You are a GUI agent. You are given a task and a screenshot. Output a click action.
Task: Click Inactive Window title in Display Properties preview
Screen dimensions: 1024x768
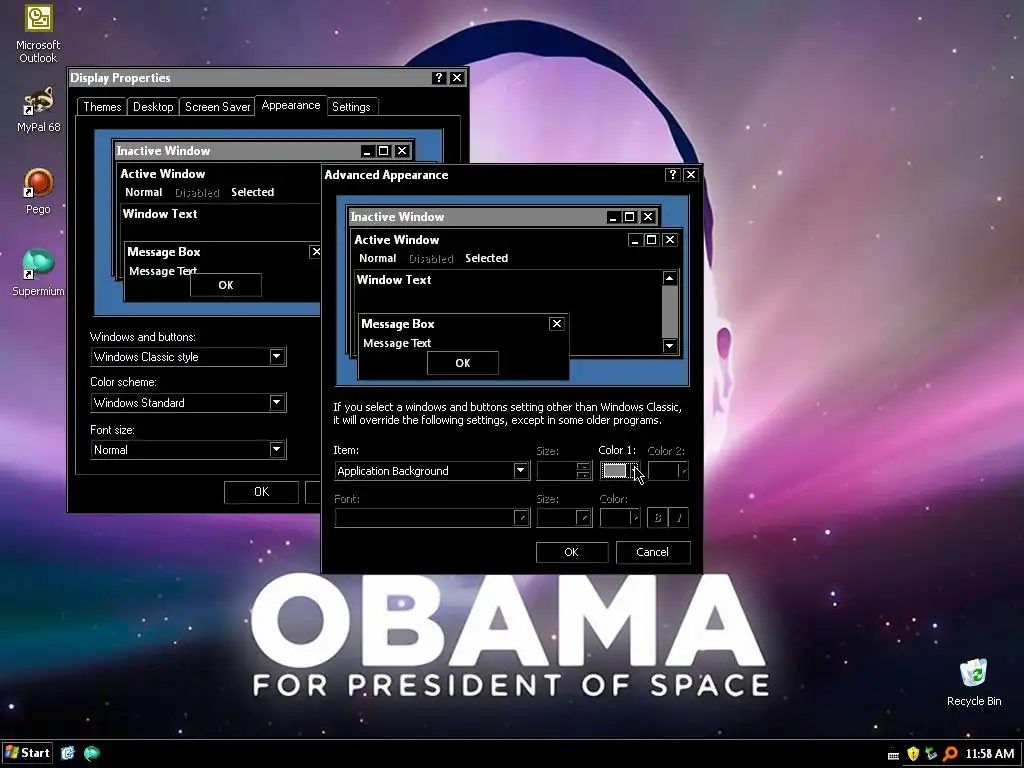pyautogui.click(x=163, y=151)
